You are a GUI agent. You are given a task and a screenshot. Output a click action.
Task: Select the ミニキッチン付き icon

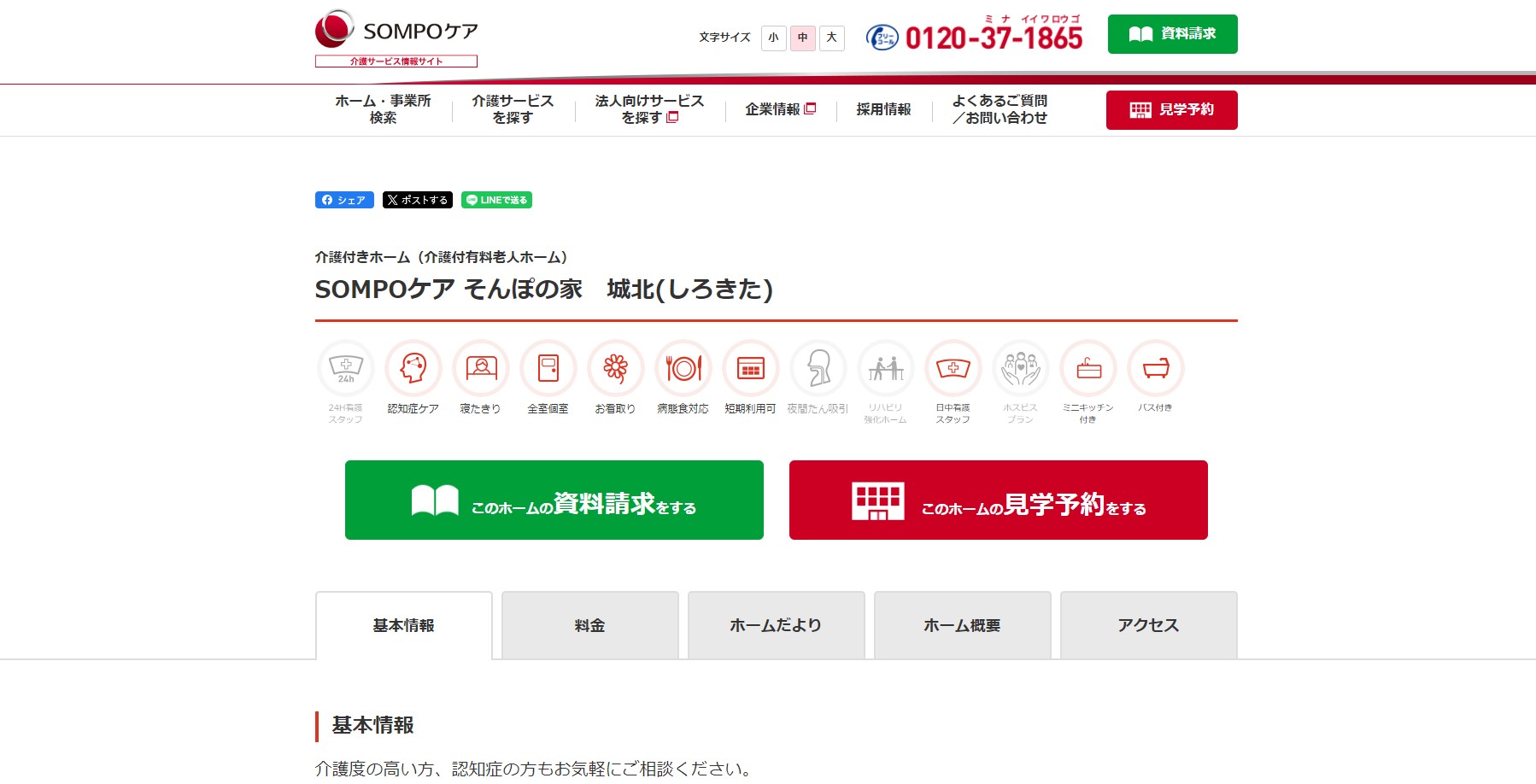(x=1088, y=371)
